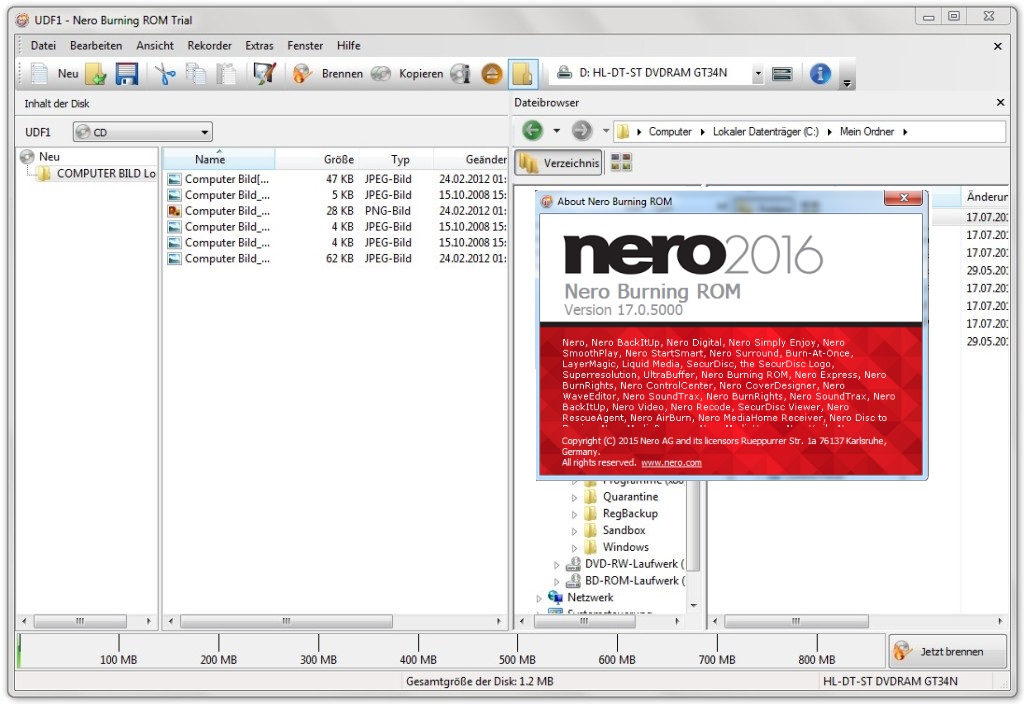Switch file browser to thumbnail view icon
Screen dimensions: 1024x704
click(x=621, y=162)
